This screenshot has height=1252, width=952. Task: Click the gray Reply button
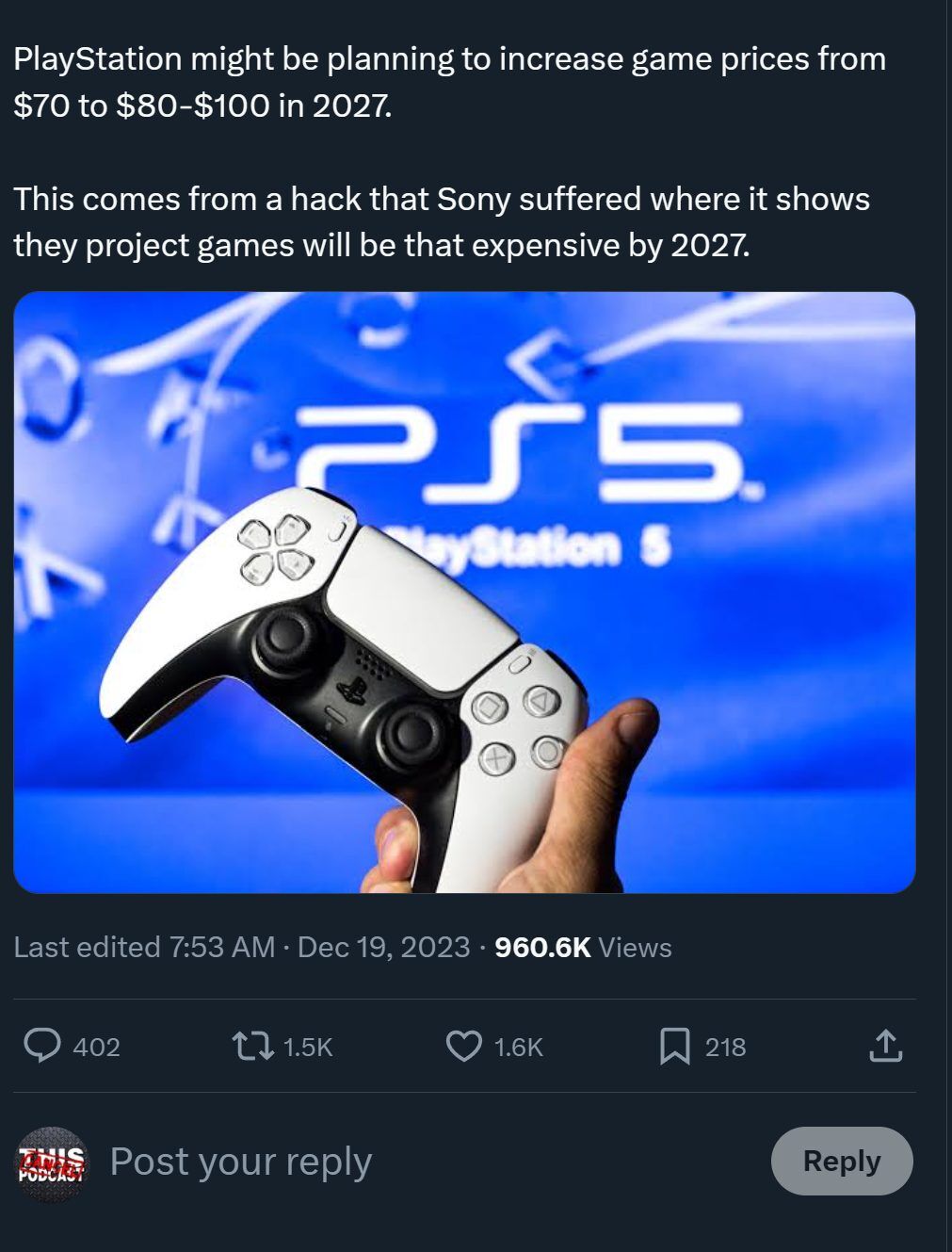point(842,1161)
